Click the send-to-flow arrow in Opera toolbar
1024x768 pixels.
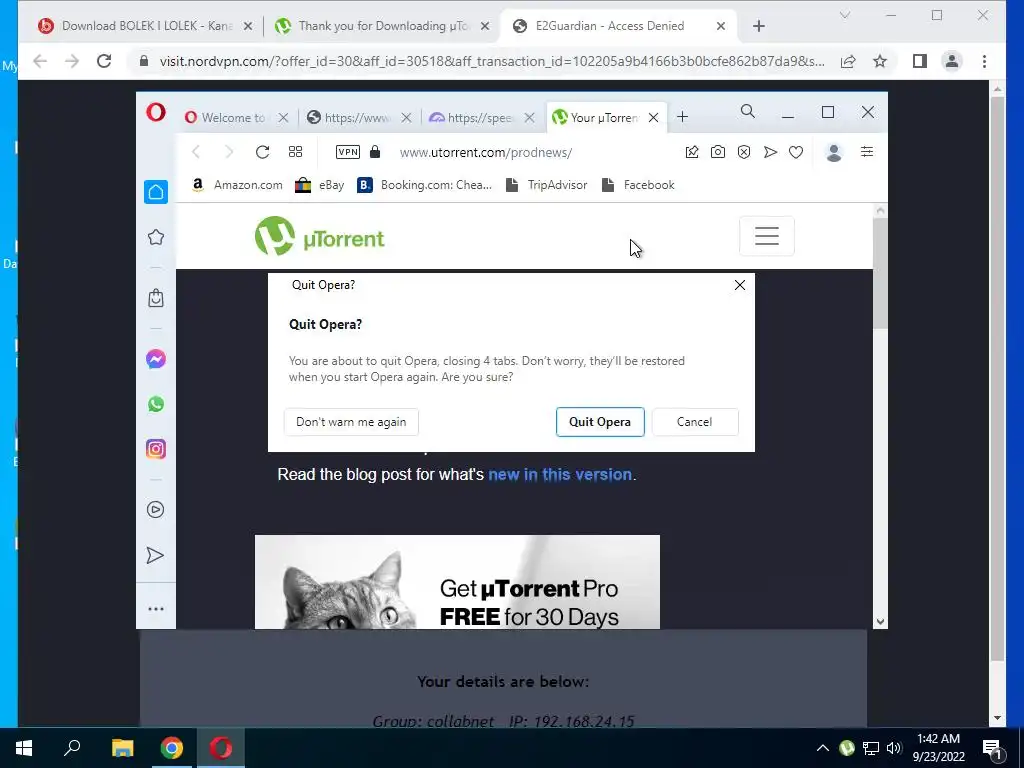[x=770, y=152]
